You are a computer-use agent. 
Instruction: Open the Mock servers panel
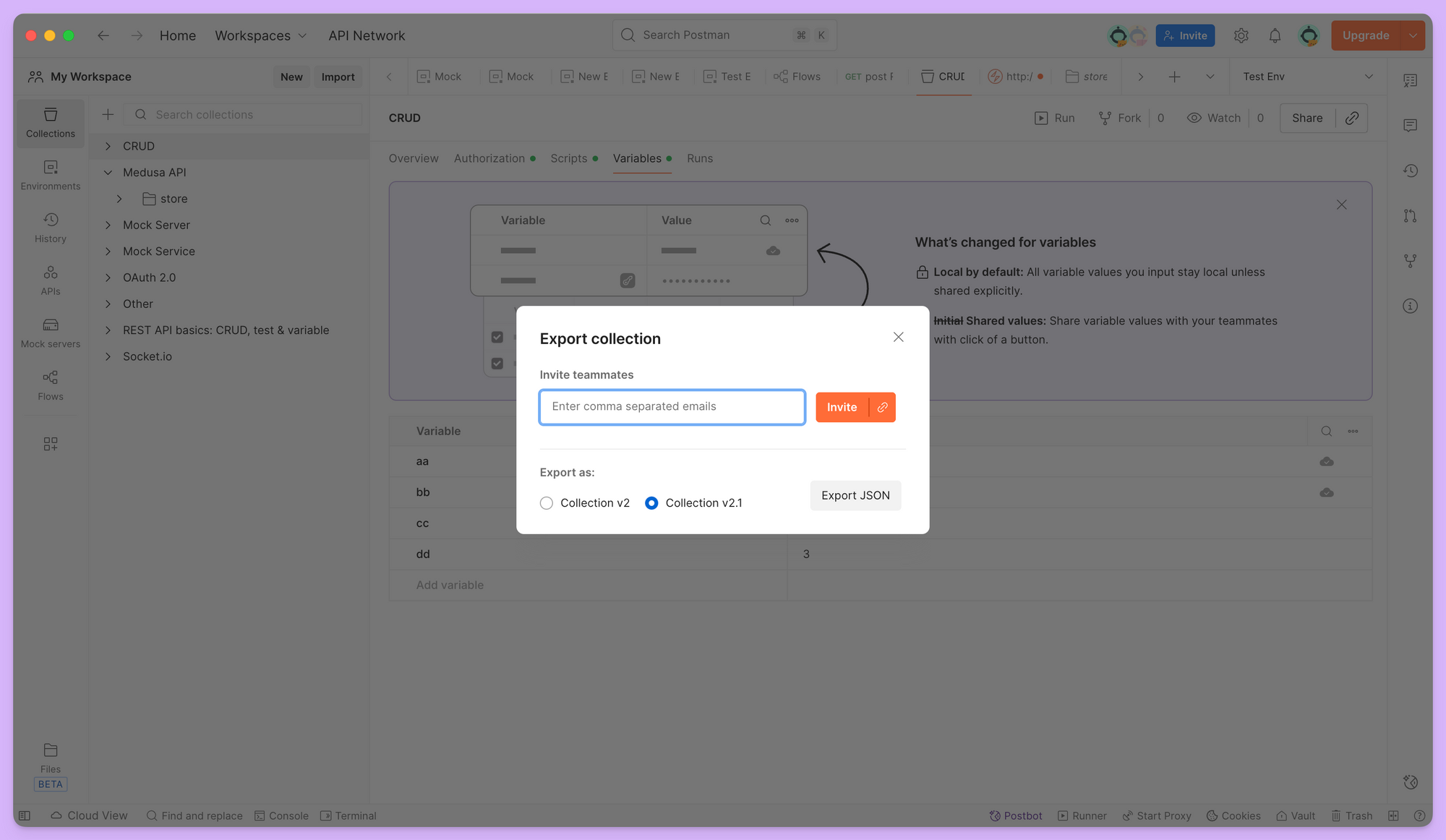50,333
